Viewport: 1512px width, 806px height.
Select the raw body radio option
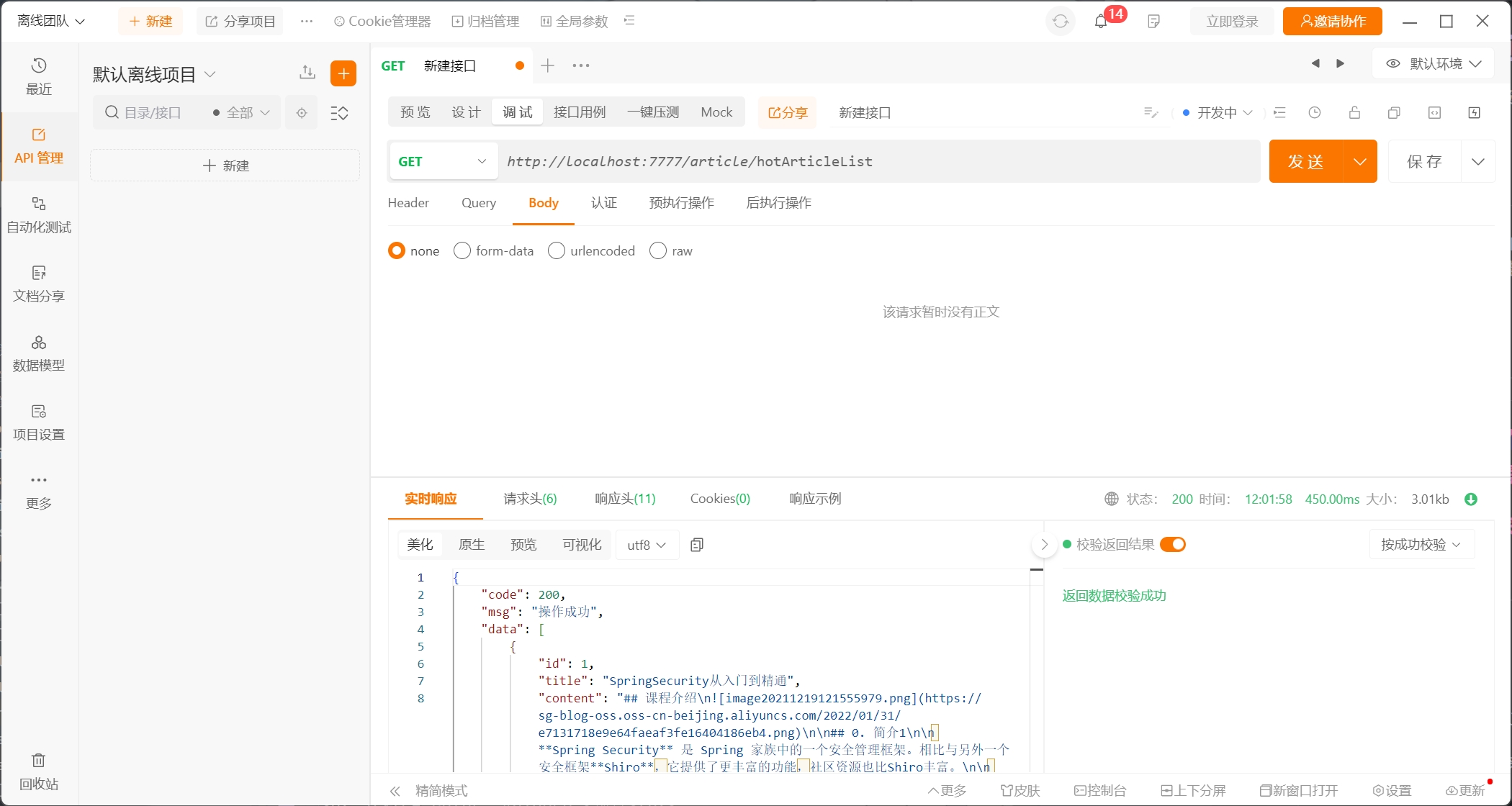pos(658,250)
